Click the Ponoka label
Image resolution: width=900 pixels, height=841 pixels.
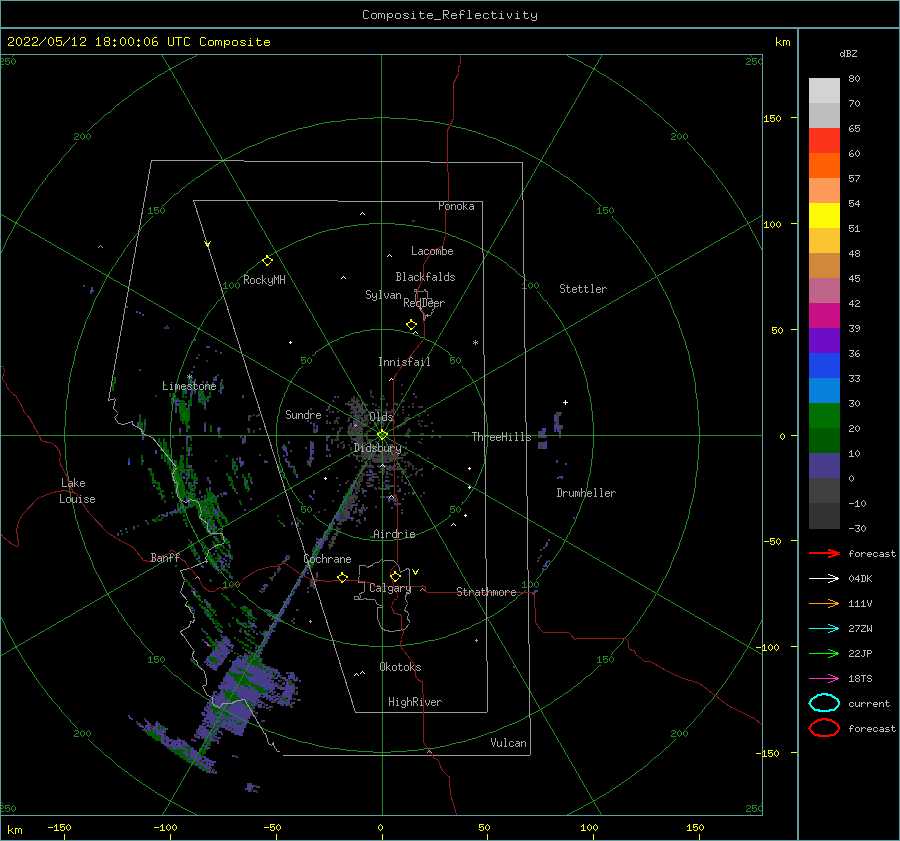click(x=456, y=206)
